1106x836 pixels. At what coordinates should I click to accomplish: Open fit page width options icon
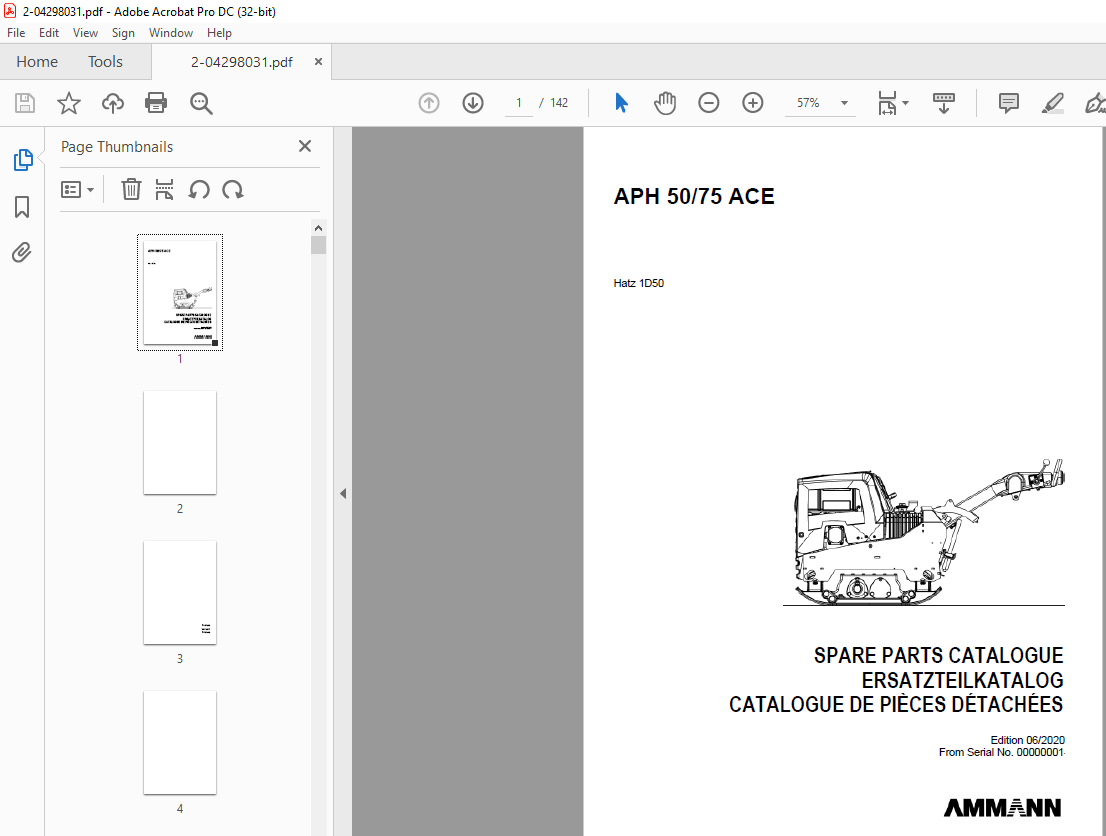(893, 103)
